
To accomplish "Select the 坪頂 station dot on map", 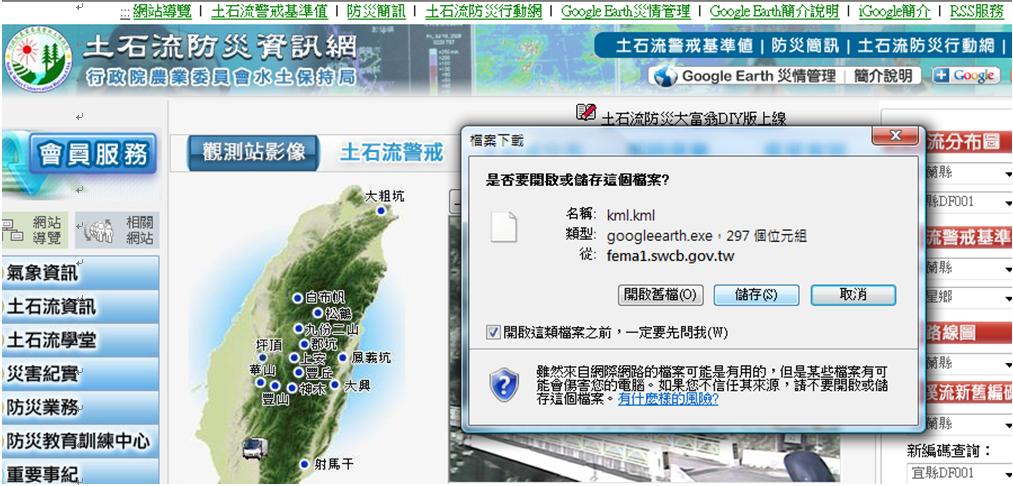I will point(262,357).
